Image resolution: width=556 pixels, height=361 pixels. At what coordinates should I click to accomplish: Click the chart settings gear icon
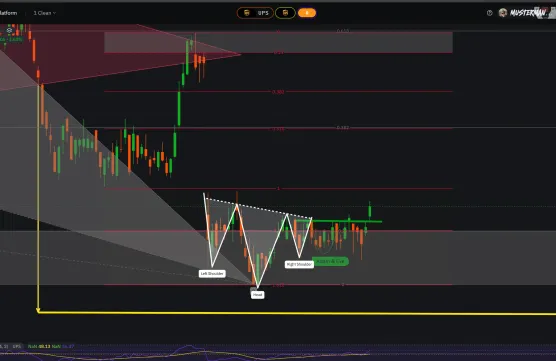[x=10, y=30]
